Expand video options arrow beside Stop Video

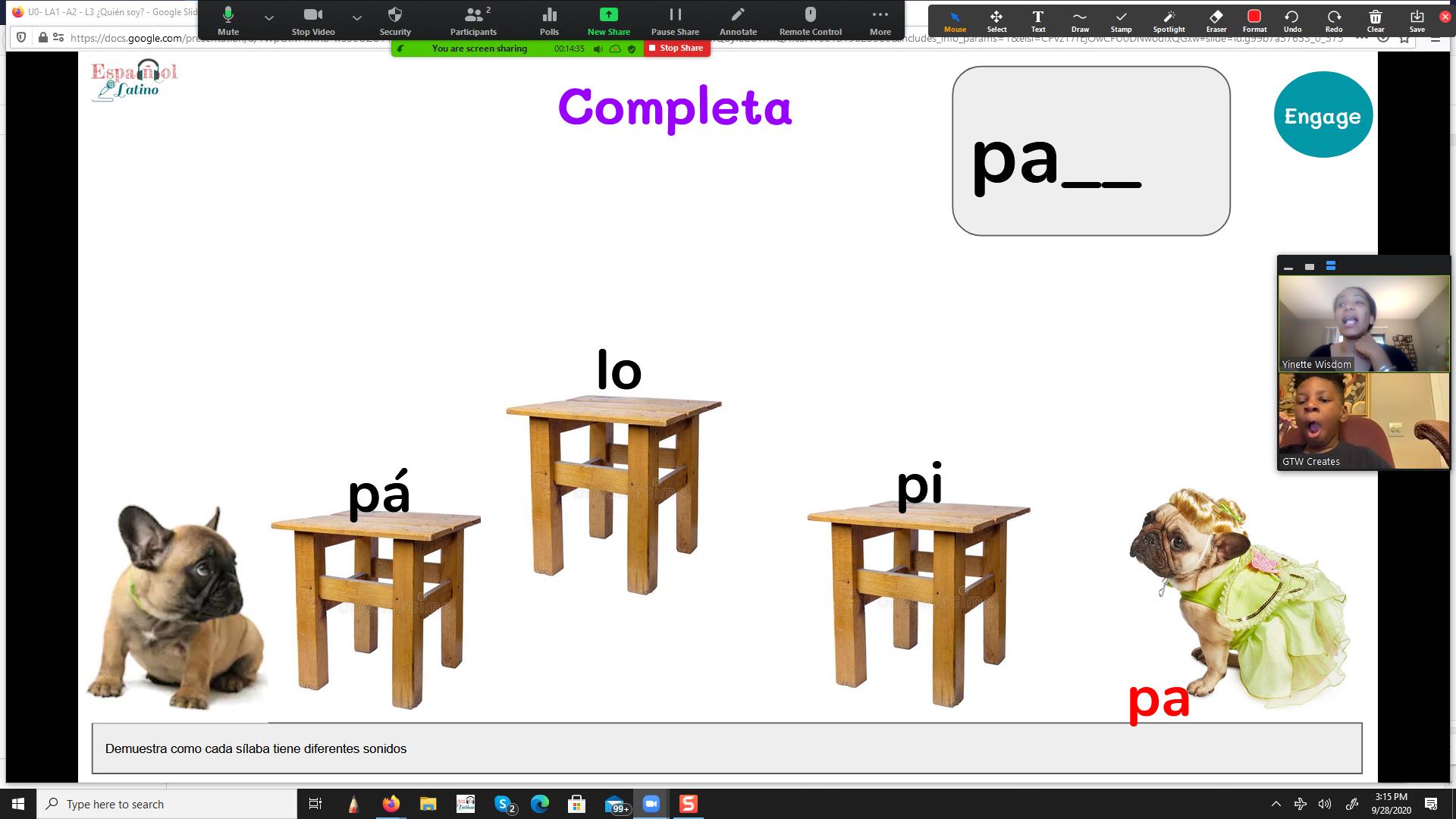point(357,17)
